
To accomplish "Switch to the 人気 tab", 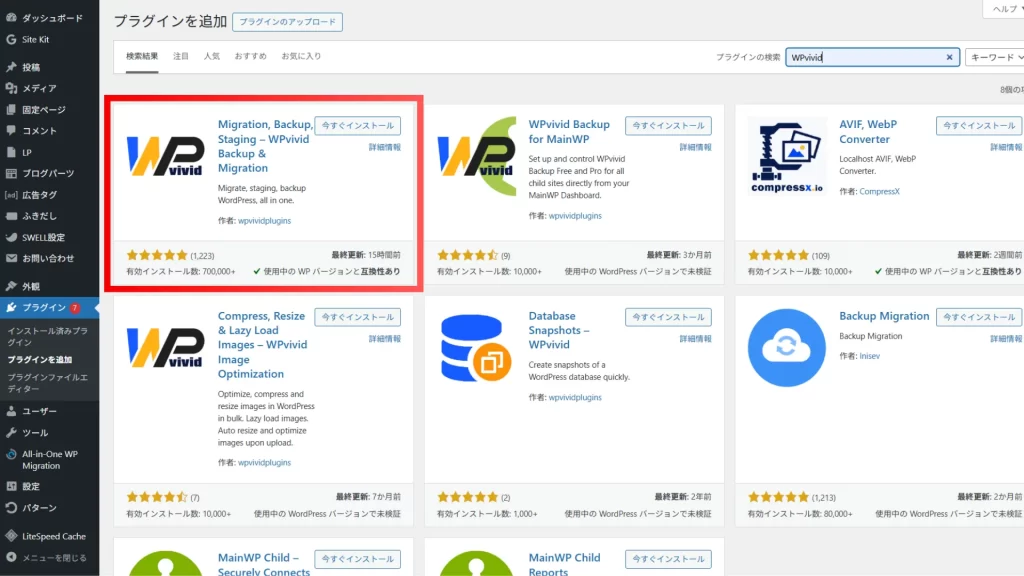I will (212, 56).
